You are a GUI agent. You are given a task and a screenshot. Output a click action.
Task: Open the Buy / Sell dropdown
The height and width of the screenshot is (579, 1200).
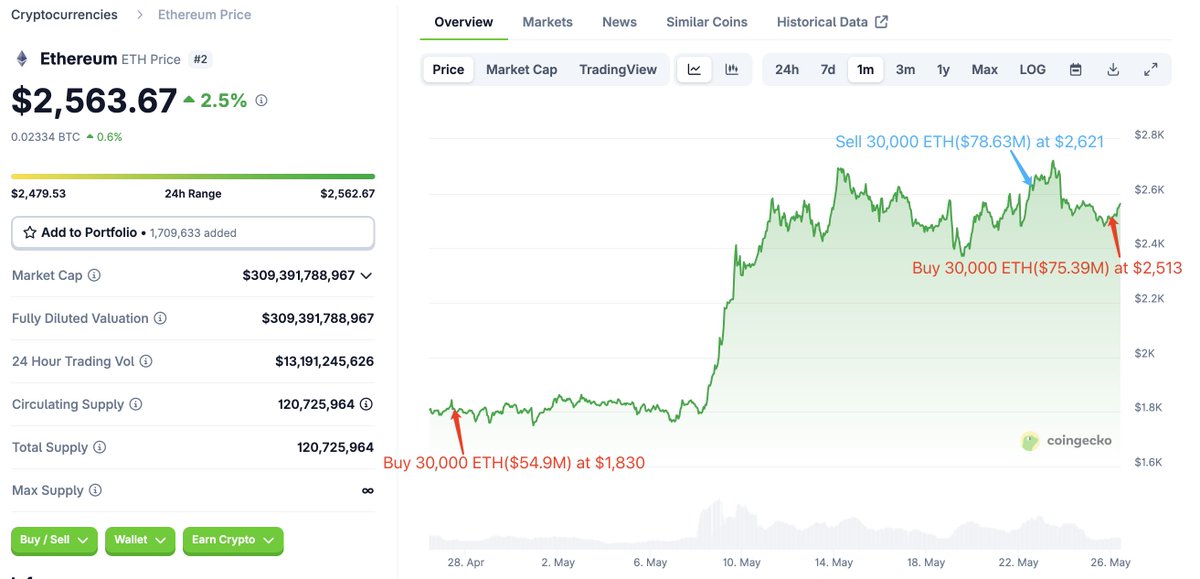pos(54,540)
